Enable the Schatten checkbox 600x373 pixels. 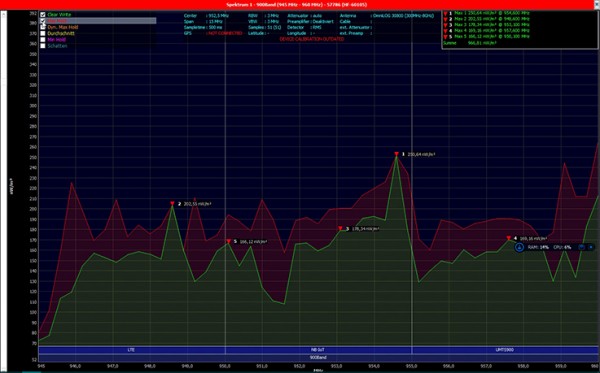click(43, 46)
